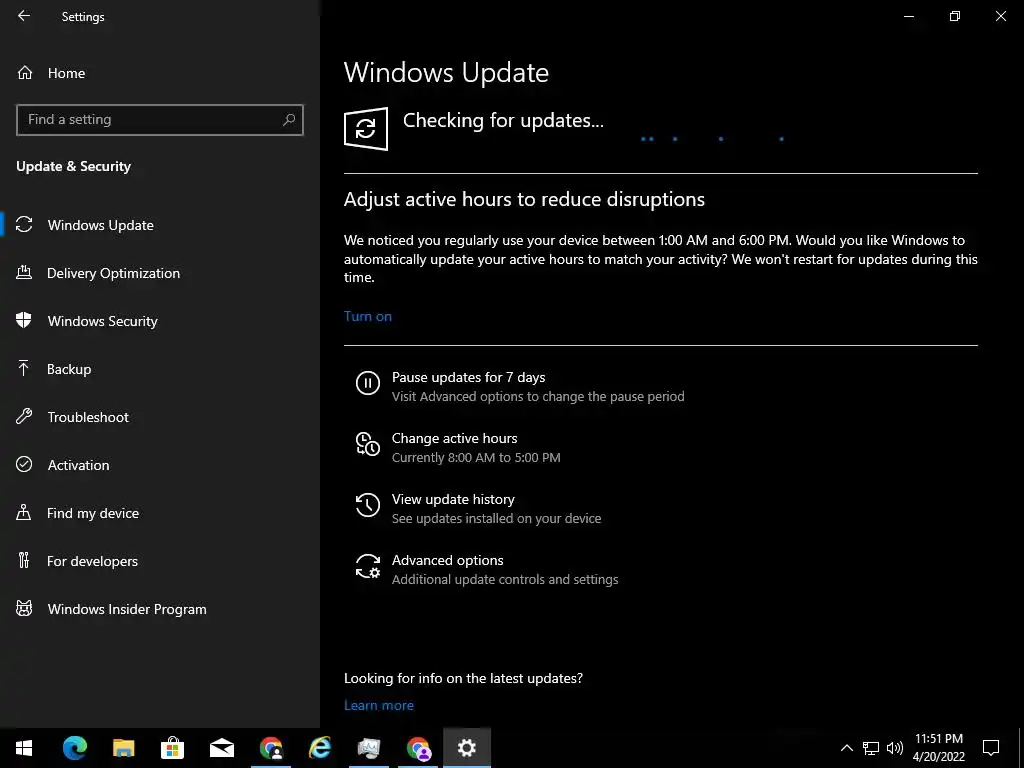The width and height of the screenshot is (1024, 768).
Task: Click the Checking for updates status text
Action: tap(503, 120)
